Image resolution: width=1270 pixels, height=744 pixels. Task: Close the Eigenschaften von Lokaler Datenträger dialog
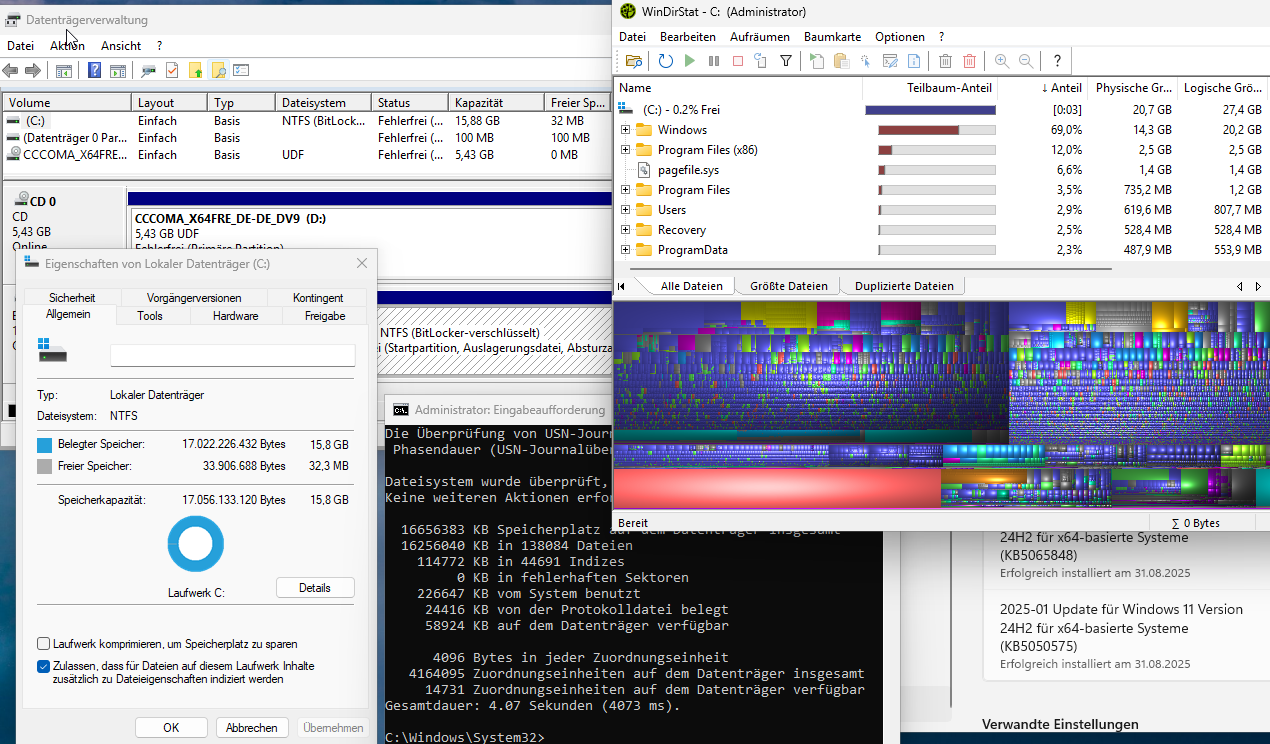[362, 263]
